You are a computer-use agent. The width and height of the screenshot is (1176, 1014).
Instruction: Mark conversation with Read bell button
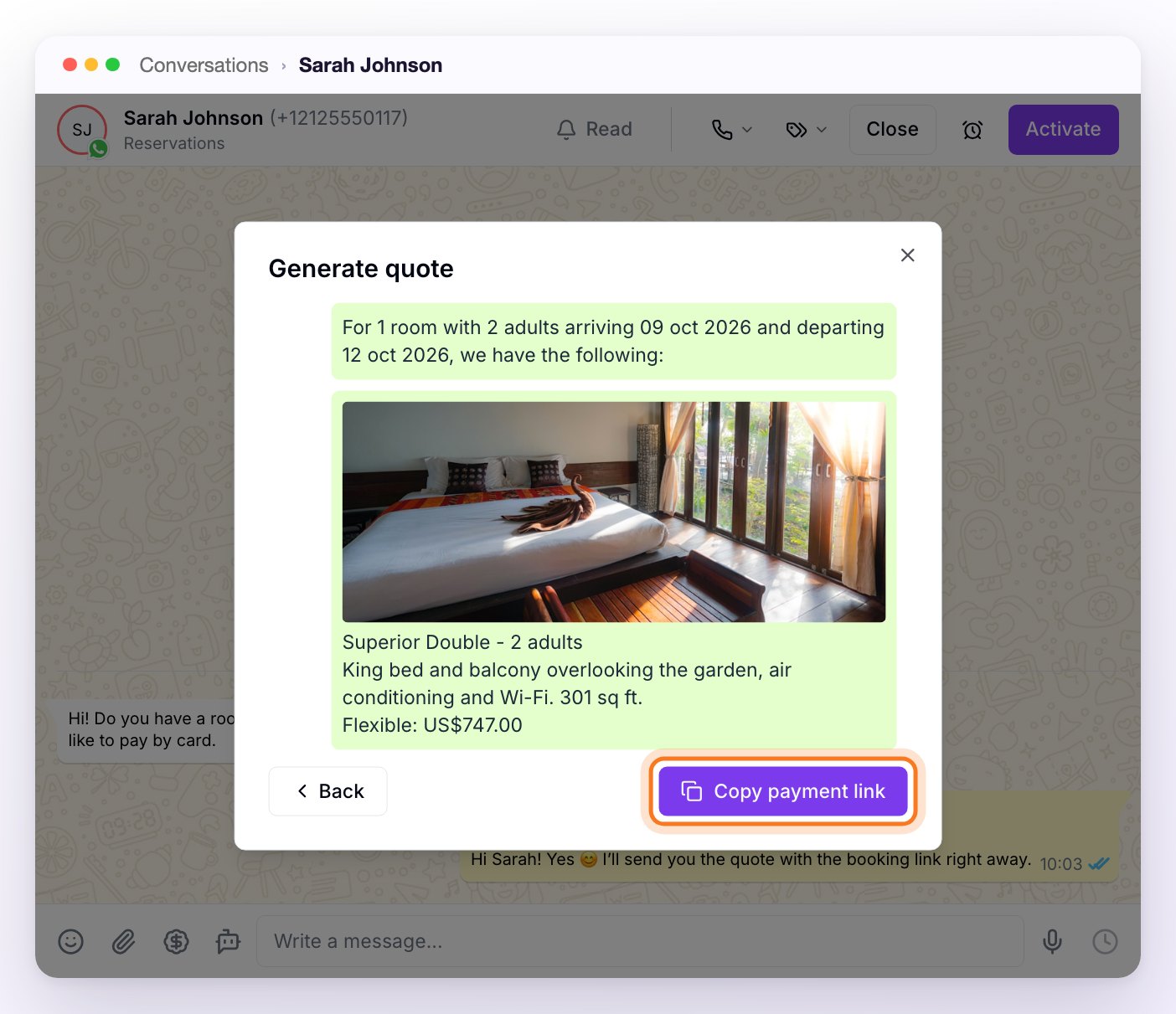[595, 130]
